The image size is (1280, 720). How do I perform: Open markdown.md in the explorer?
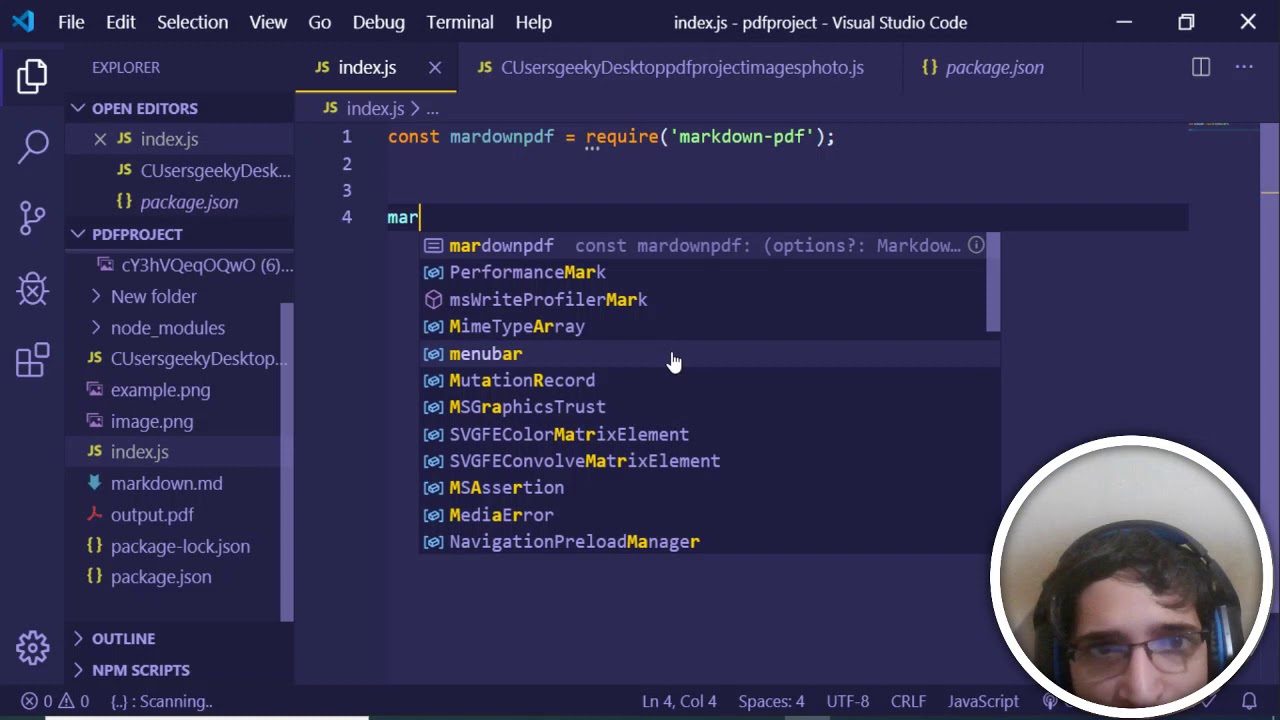166,483
